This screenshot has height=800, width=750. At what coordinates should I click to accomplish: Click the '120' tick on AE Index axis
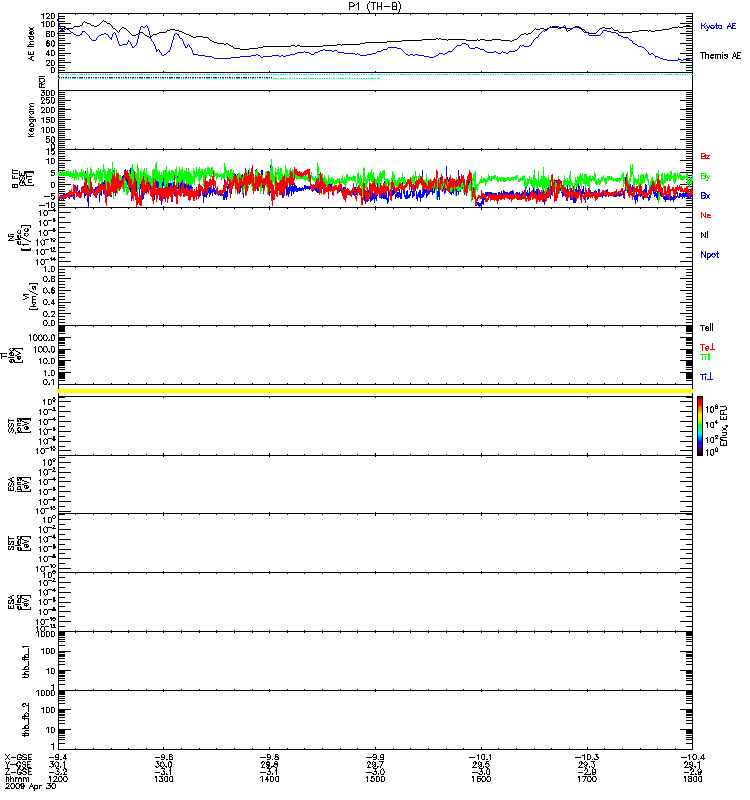coord(48,16)
